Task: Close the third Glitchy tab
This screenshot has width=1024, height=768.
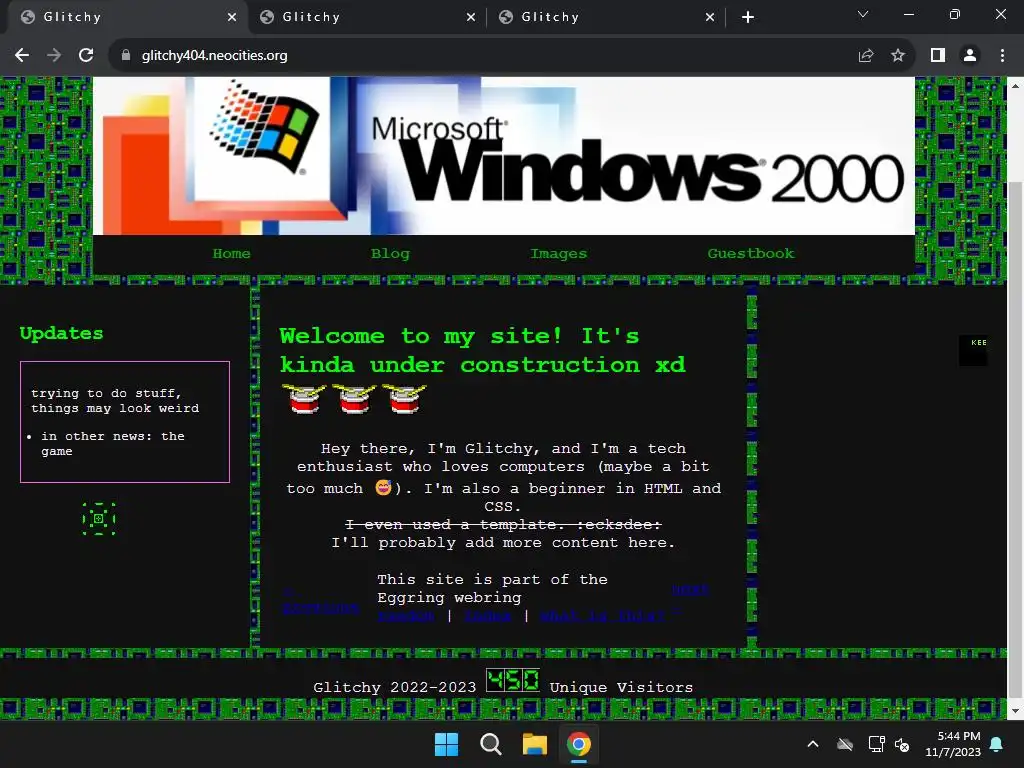Action: click(710, 17)
